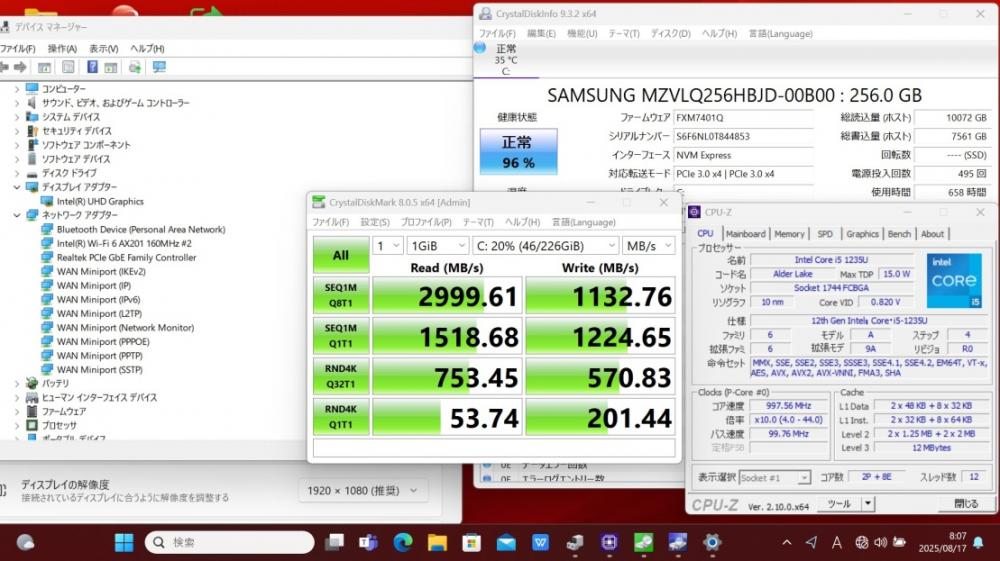Open File Explorer from taskbar
1000x561 pixels.
coord(437,543)
